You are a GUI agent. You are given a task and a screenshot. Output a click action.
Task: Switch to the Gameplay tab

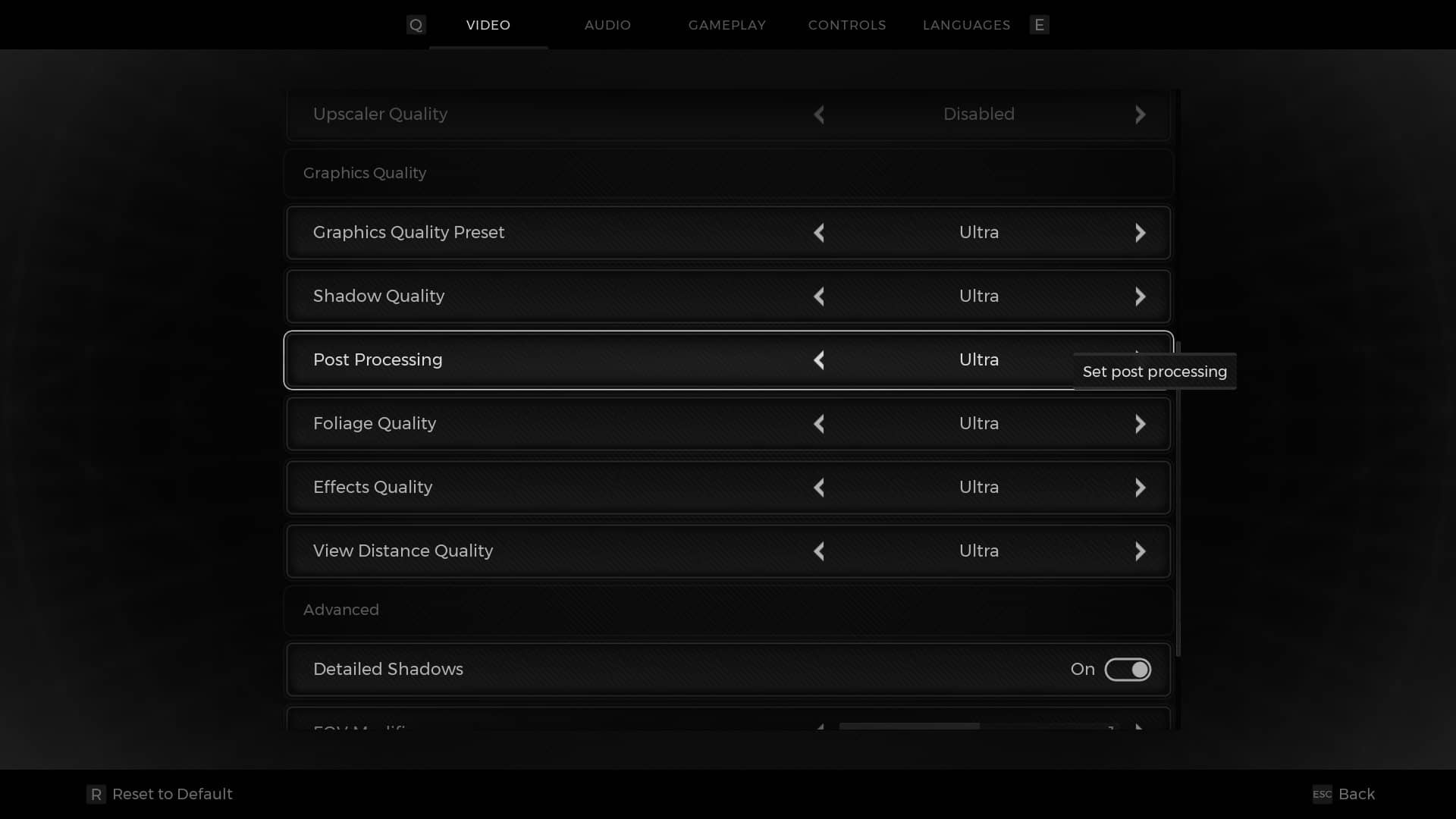727,25
